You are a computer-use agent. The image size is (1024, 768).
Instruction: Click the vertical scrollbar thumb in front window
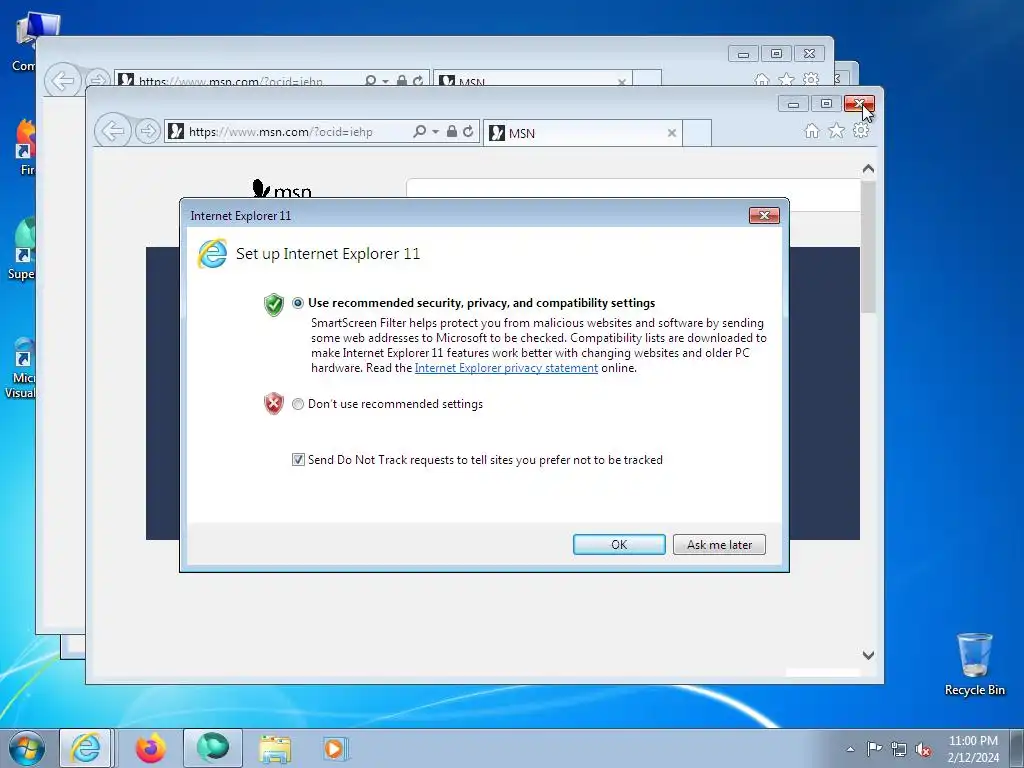[x=868, y=247]
